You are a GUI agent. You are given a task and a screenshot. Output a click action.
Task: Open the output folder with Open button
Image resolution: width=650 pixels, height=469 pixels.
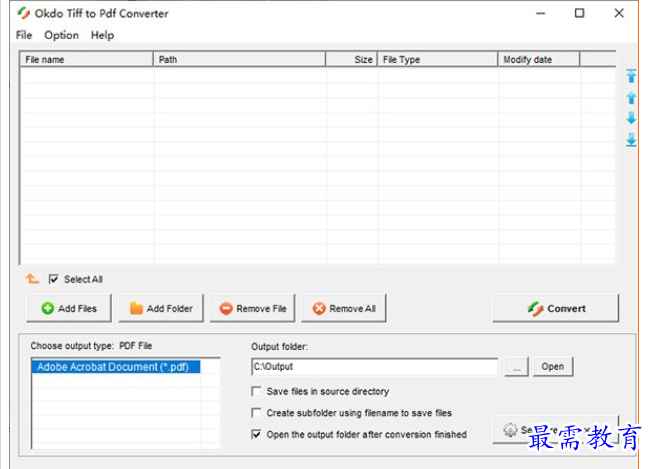pyautogui.click(x=553, y=367)
